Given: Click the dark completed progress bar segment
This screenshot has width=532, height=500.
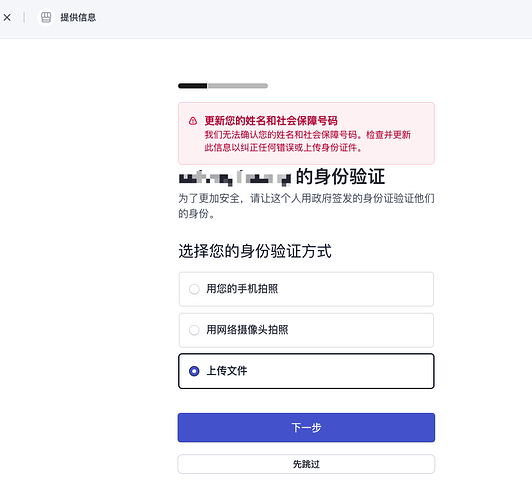Looking at the screenshot, I should click(192, 86).
